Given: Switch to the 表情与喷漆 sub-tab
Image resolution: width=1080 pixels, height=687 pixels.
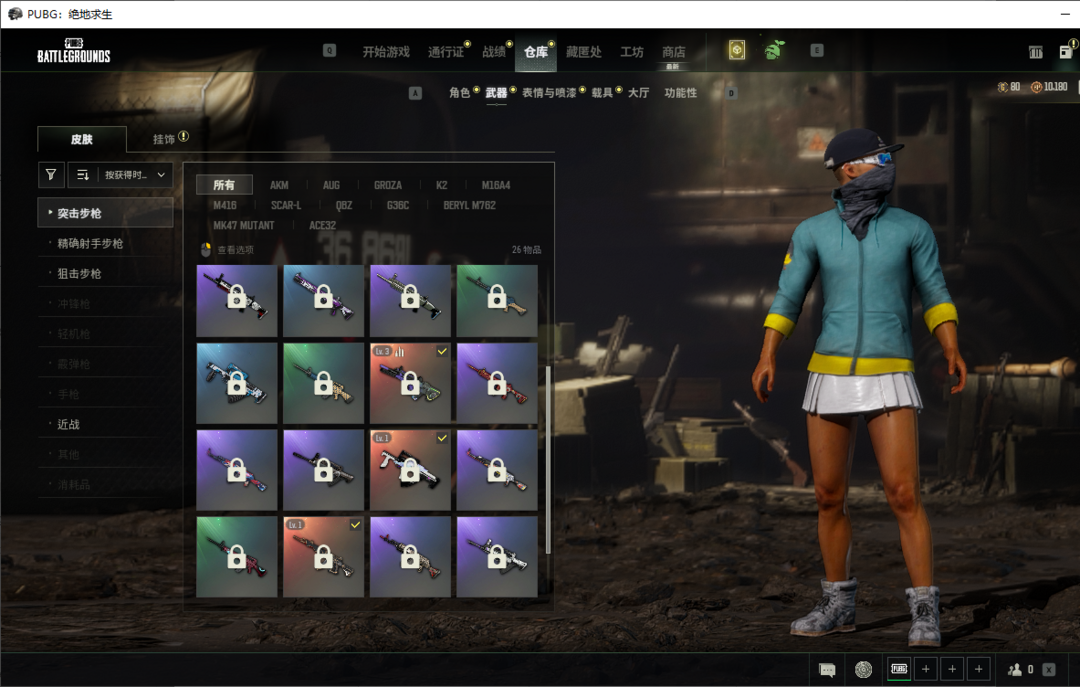Looking at the screenshot, I should click(x=548, y=92).
